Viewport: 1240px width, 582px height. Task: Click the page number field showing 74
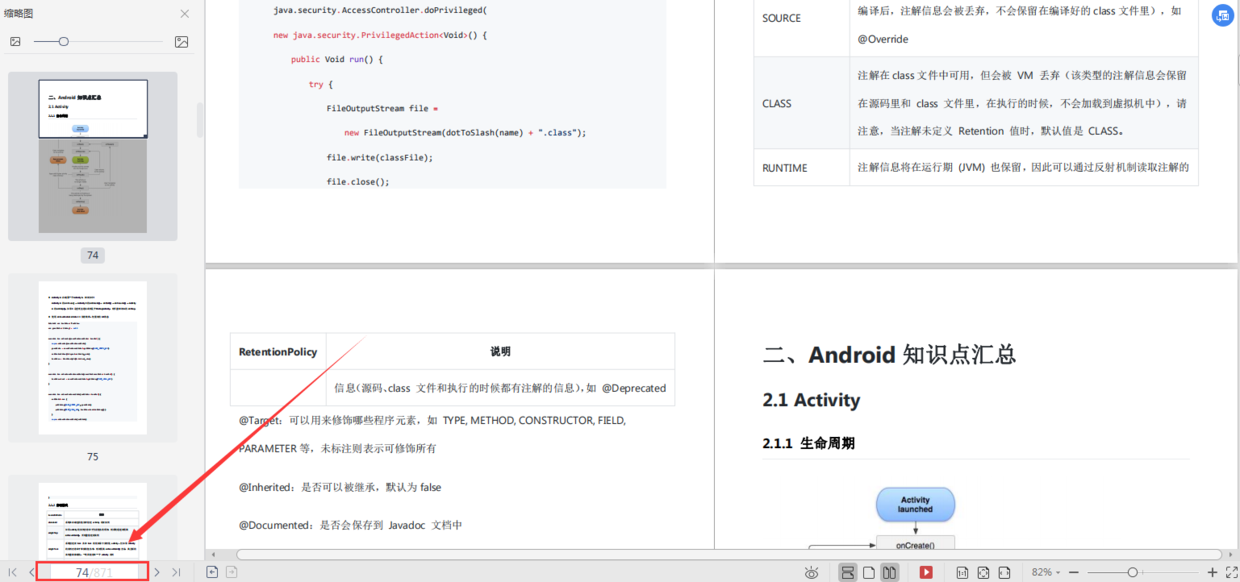click(91, 572)
